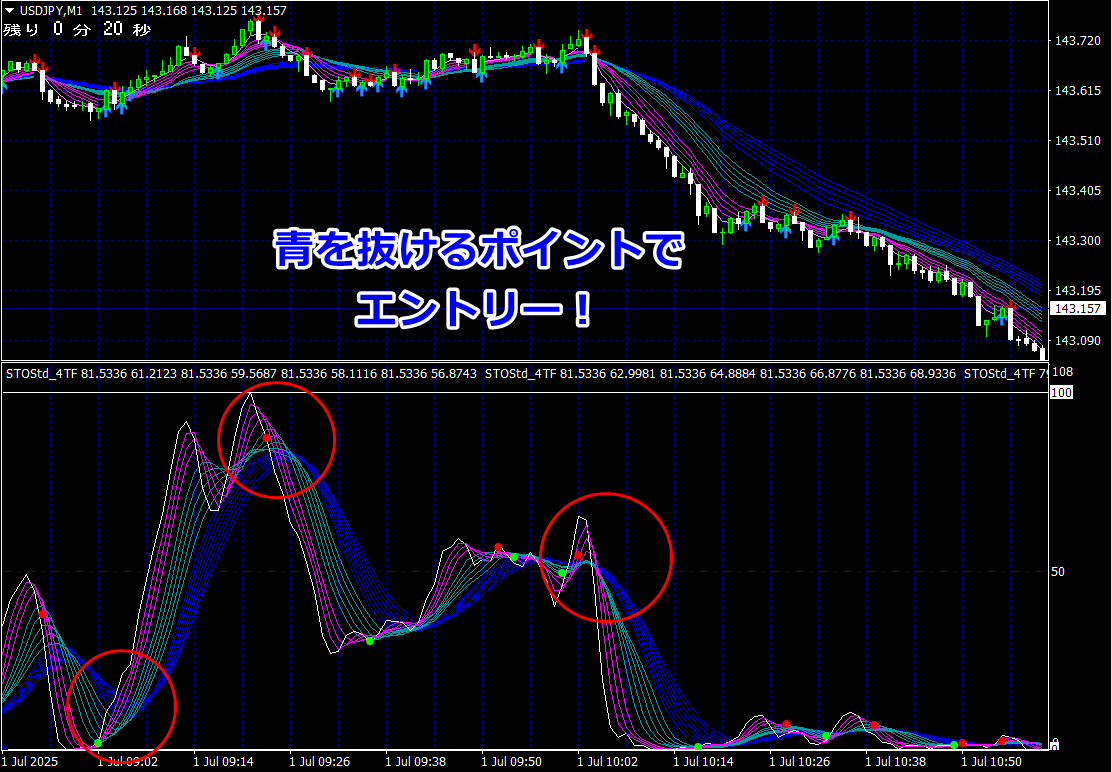Screen dimensions: 1112x772
Task: Click the 143.090 price axis label
Action: tap(1077, 341)
